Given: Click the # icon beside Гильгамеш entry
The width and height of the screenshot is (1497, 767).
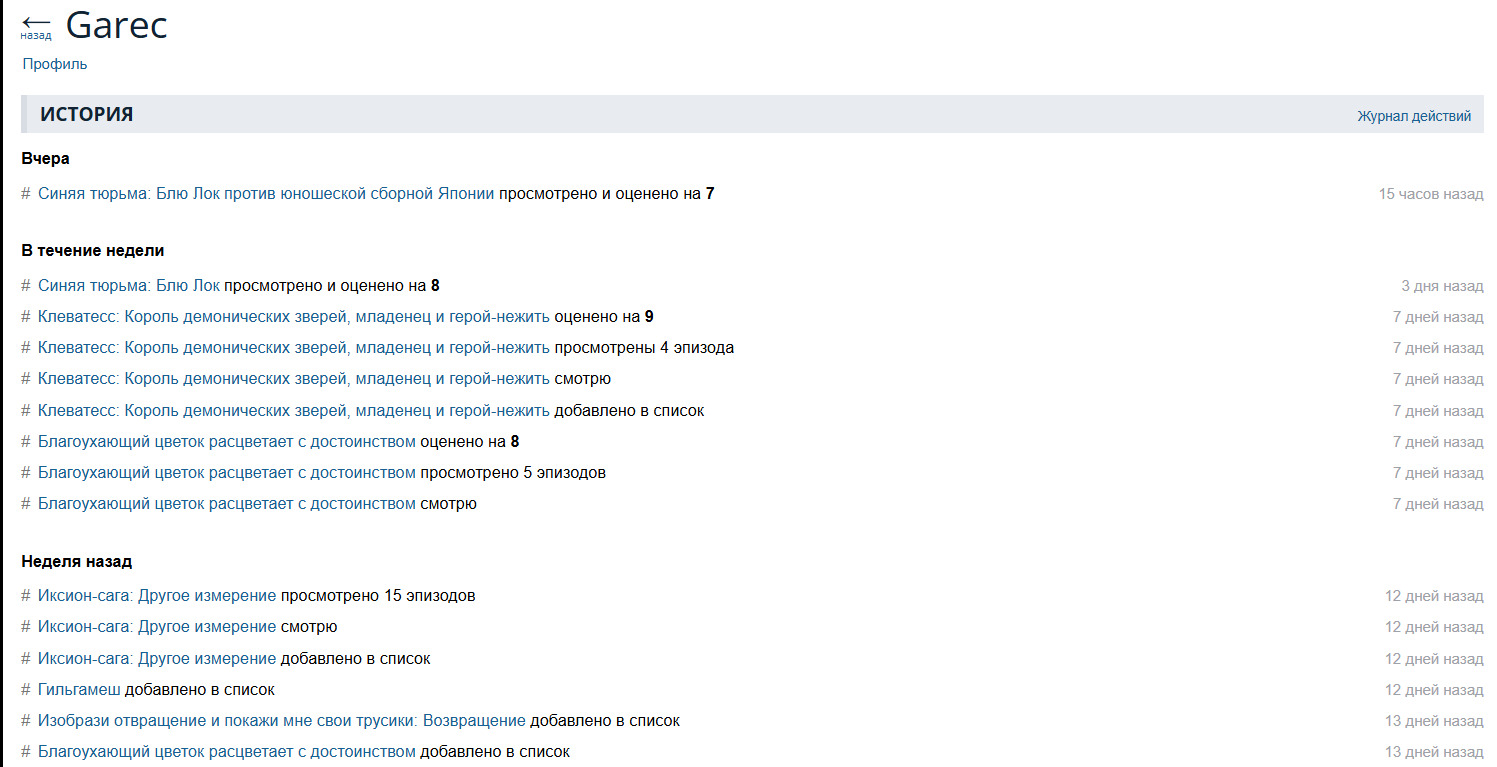Looking at the screenshot, I should [x=26, y=690].
